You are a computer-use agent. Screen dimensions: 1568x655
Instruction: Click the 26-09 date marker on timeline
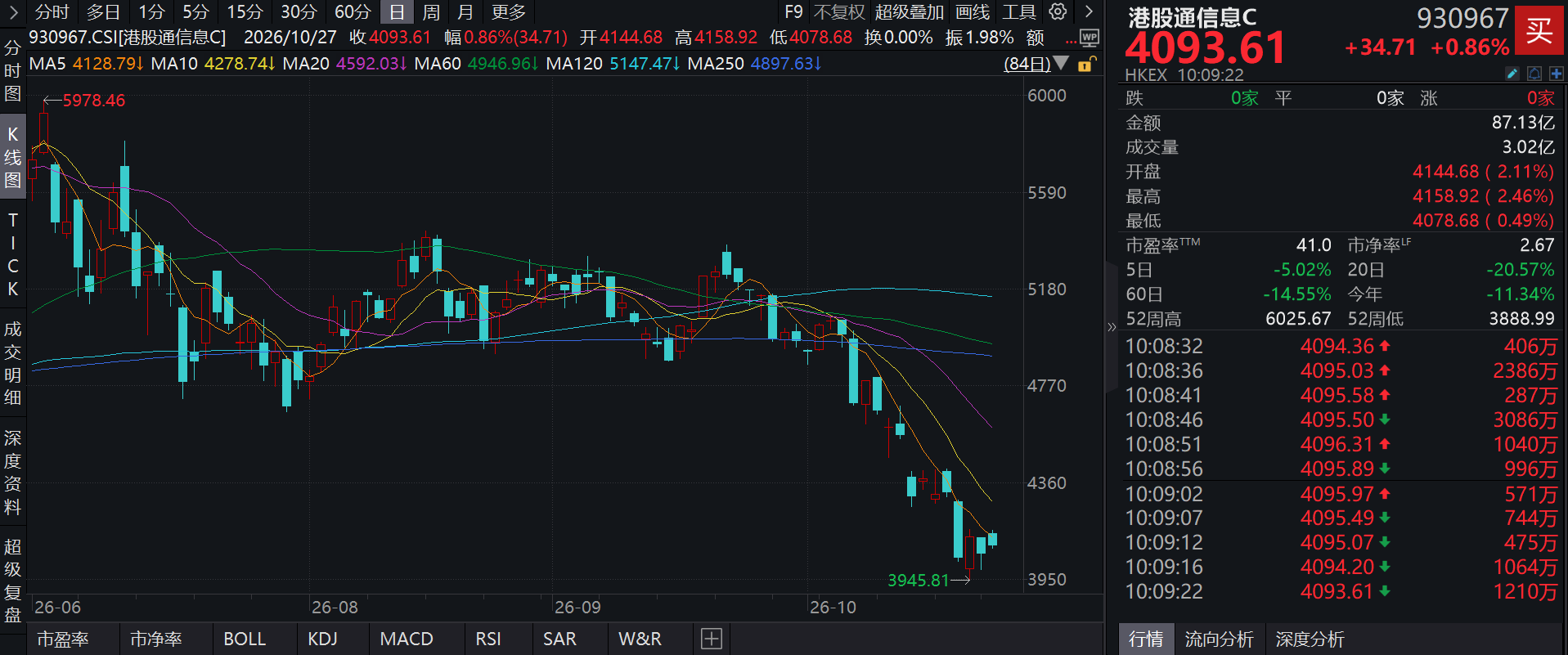pyautogui.click(x=577, y=608)
